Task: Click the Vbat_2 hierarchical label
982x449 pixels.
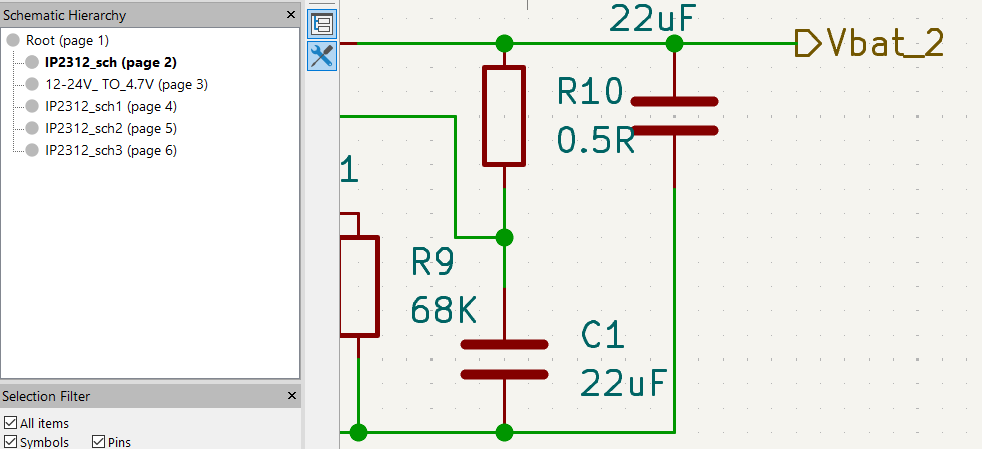Action: tap(869, 43)
